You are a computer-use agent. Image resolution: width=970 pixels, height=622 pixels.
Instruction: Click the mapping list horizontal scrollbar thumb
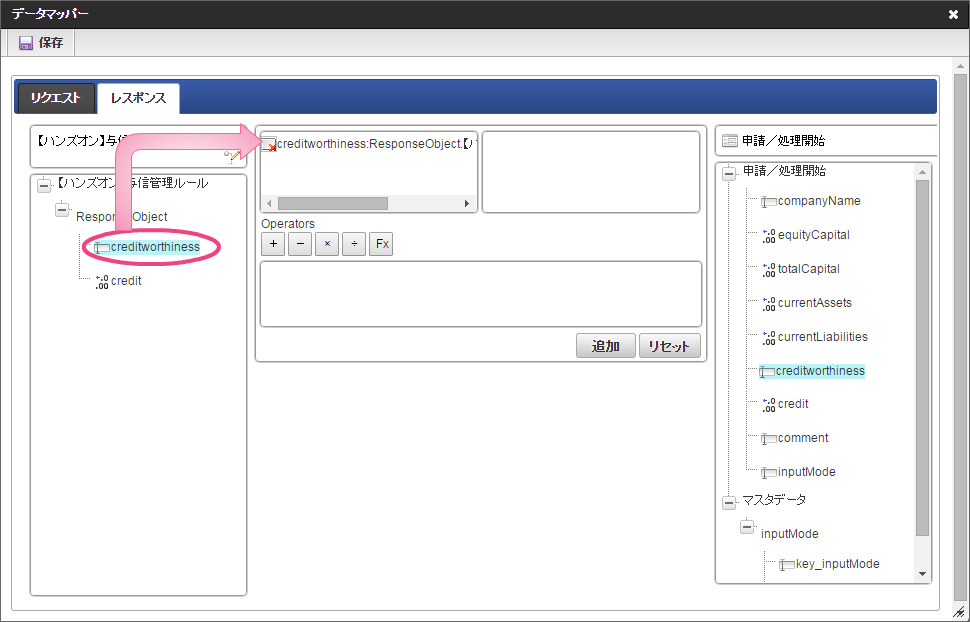coord(333,204)
